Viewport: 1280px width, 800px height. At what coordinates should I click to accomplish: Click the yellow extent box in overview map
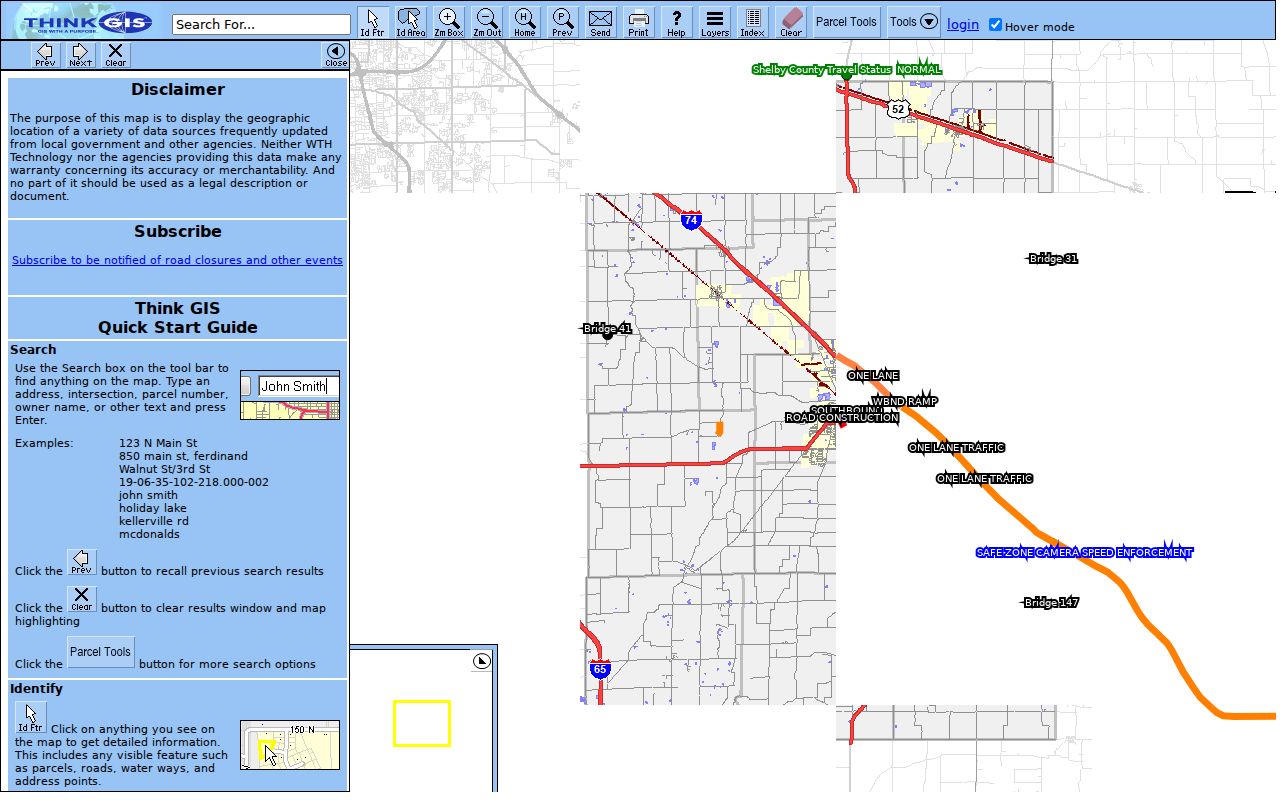coord(421,723)
